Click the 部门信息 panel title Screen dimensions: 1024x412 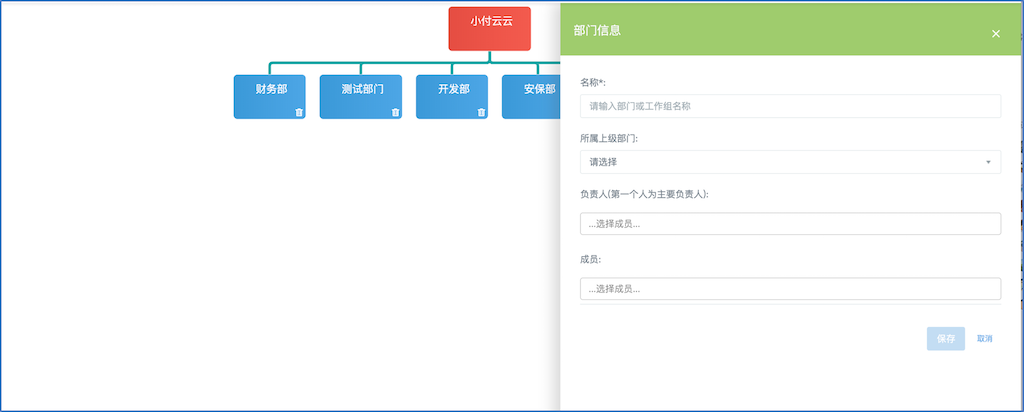[x=597, y=30]
